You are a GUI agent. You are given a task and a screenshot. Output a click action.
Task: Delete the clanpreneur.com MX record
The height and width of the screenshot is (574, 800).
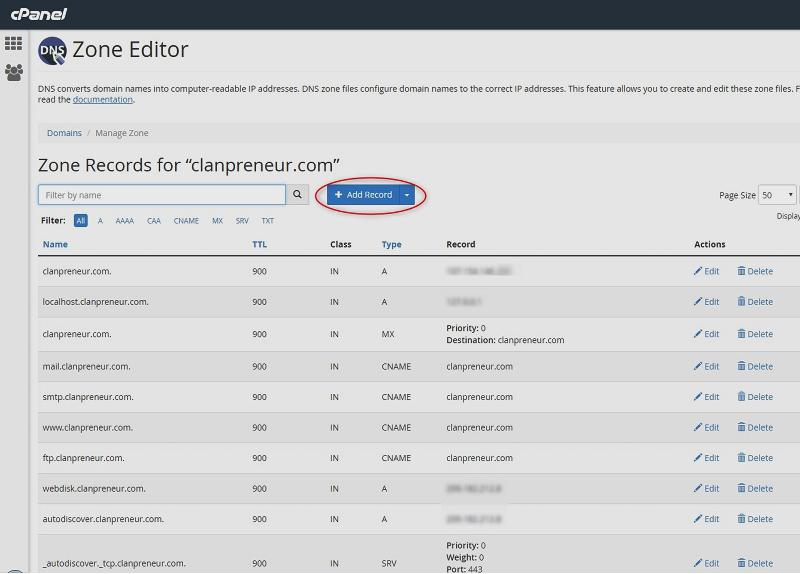(x=755, y=334)
